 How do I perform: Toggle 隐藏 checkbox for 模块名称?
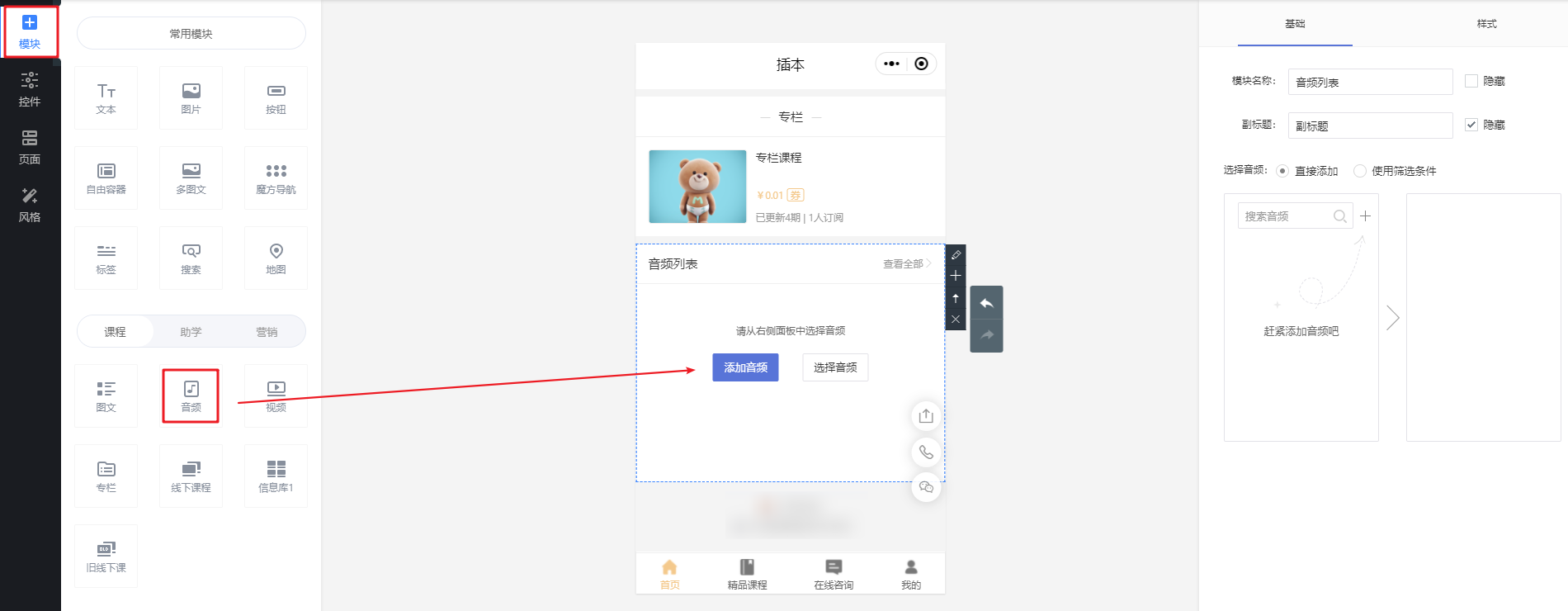pyautogui.click(x=1471, y=81)
